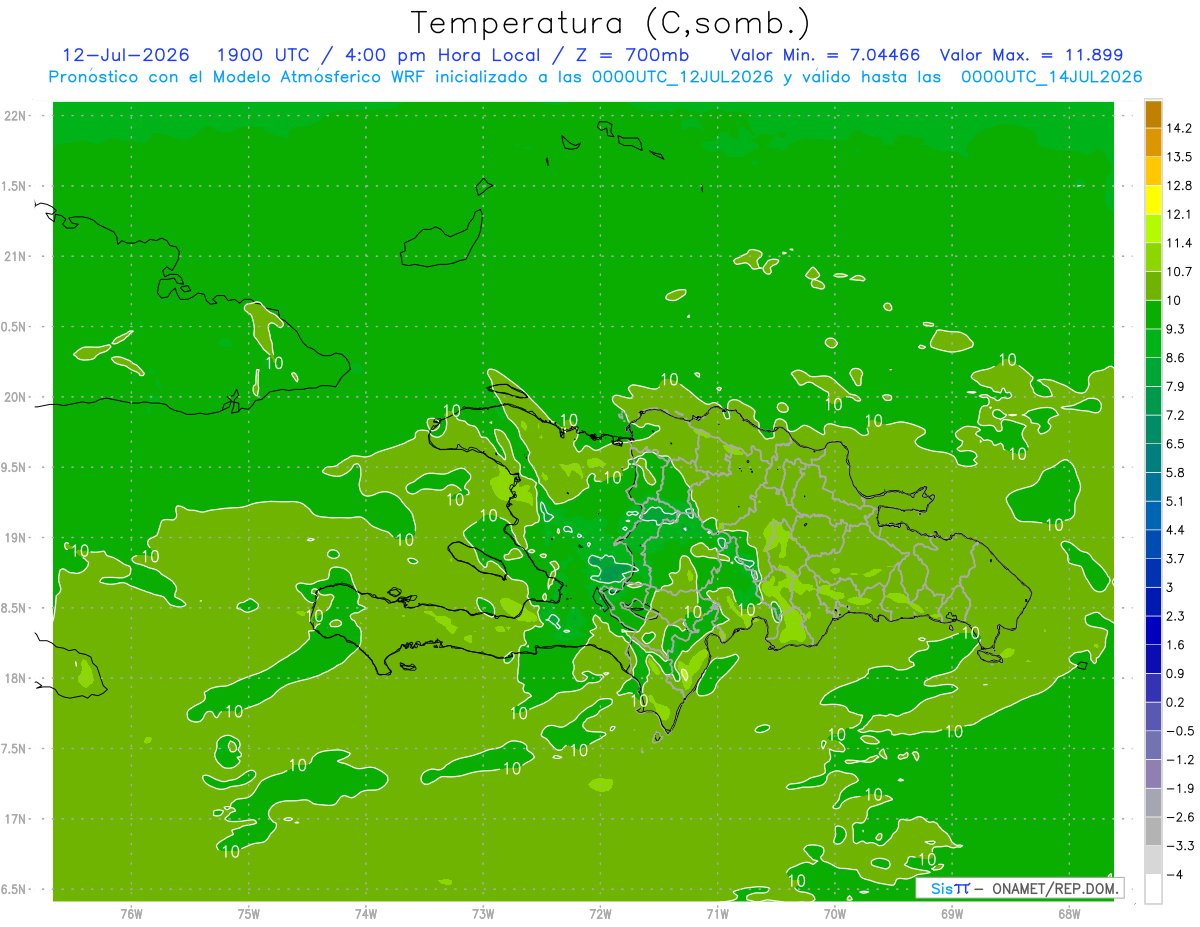Click the 70W longitude axis label
Viewport: 1200px width, 927px height.
tap(835, 914)
